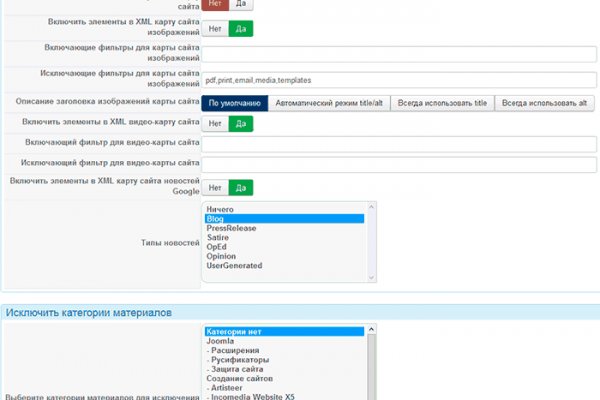Choose Автоматический режим title/alt option

(329, 102)
